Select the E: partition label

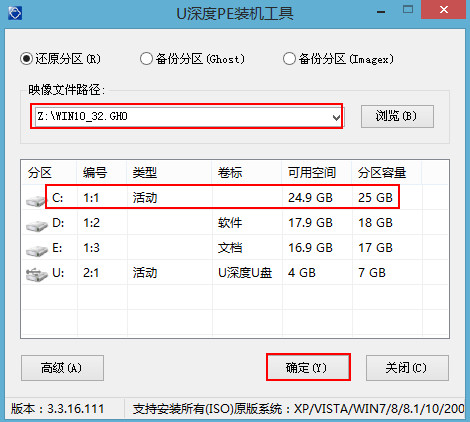click(57, 248)
